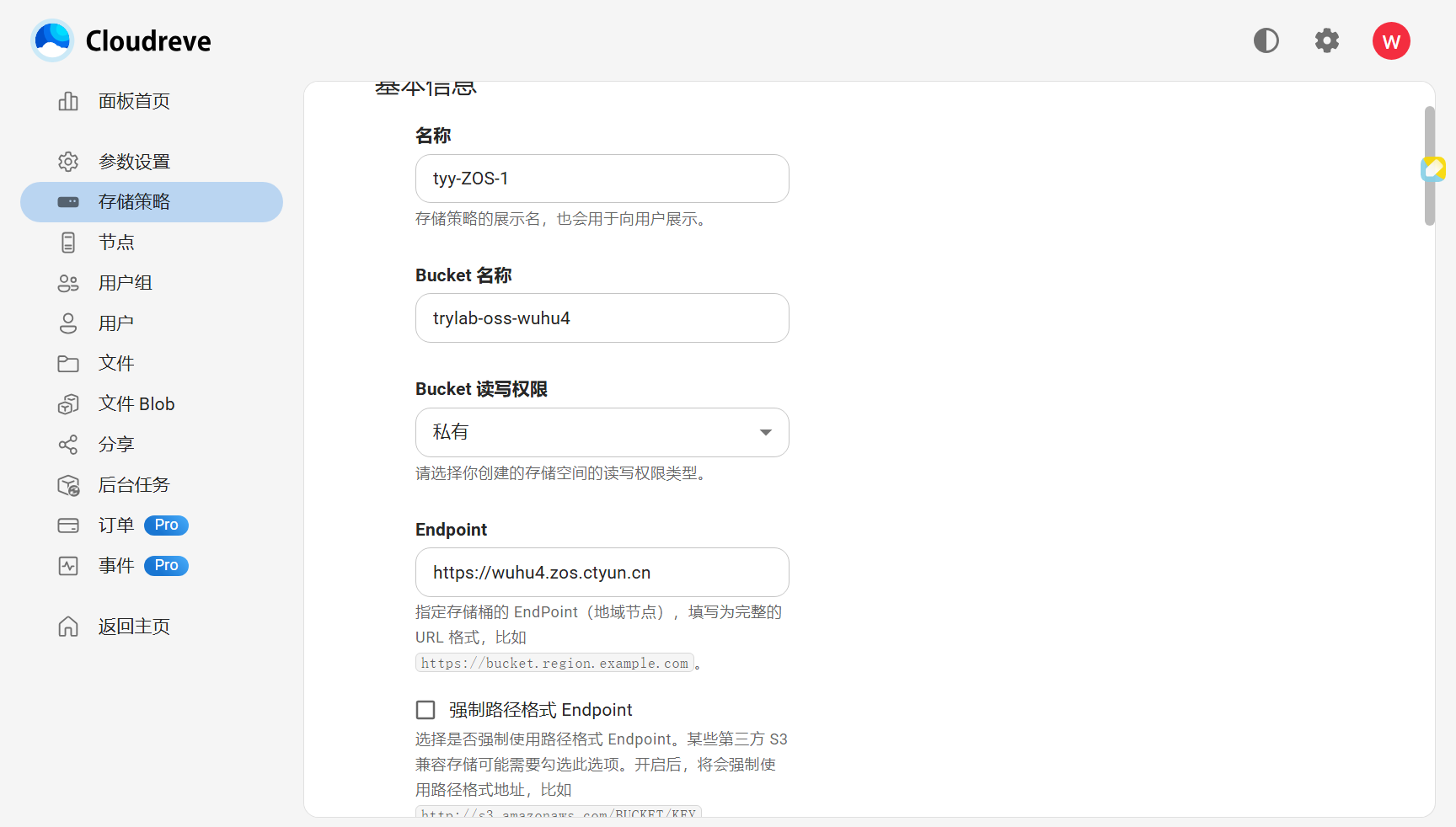Viewport: 1456px width, 827px height.
Task: Toggle dark mode with the contrast icon
Action: 1266,40
